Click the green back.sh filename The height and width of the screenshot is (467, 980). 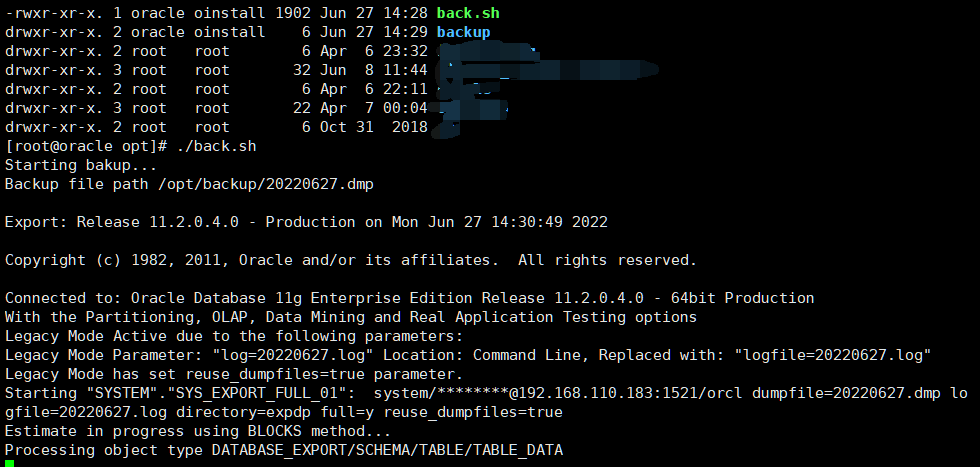click(x=468, y=14)
